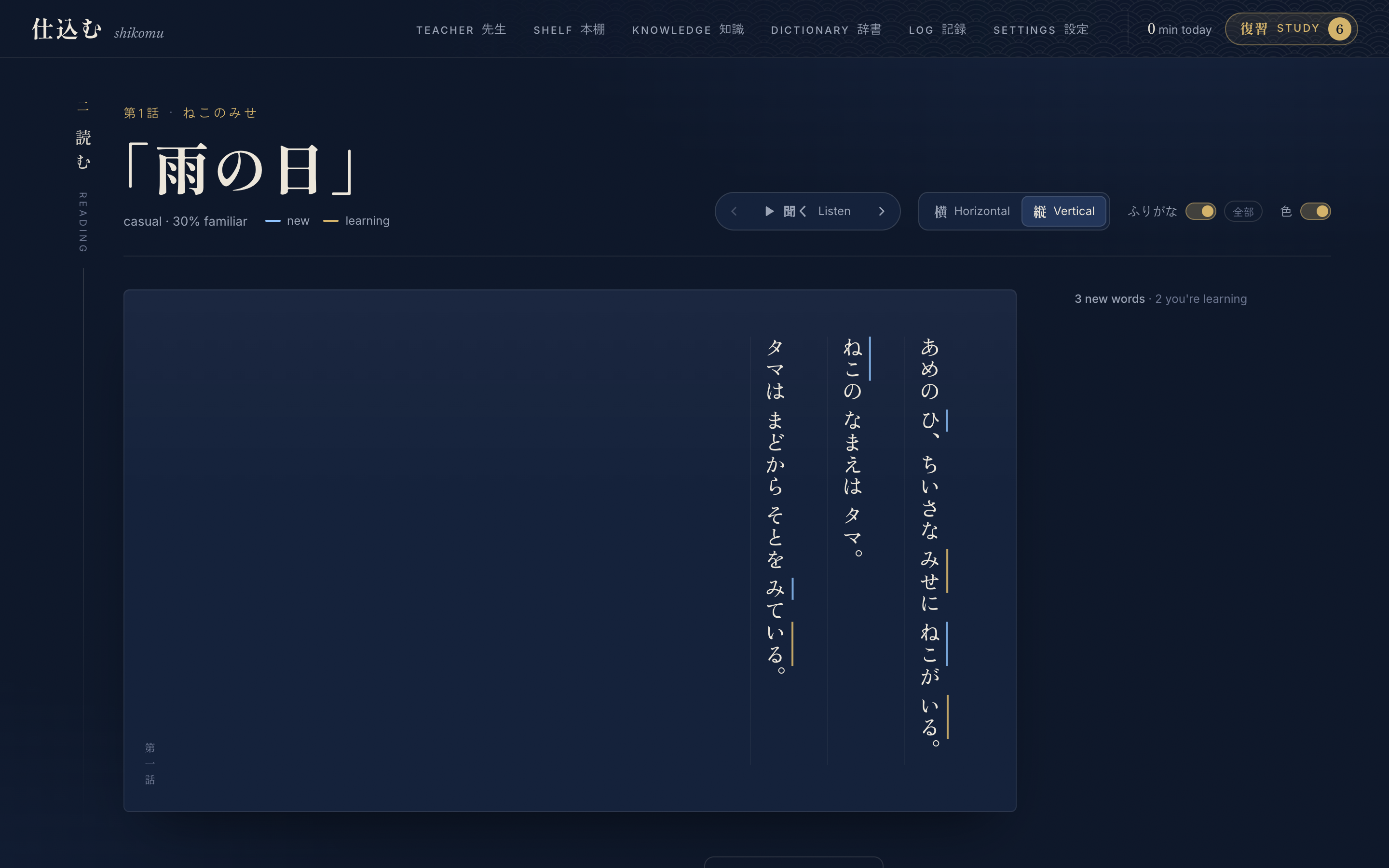Viewport: 1389px width, 868px height.
Task: Click the 横 Horizontal layout icon
Action: point(940,212)
